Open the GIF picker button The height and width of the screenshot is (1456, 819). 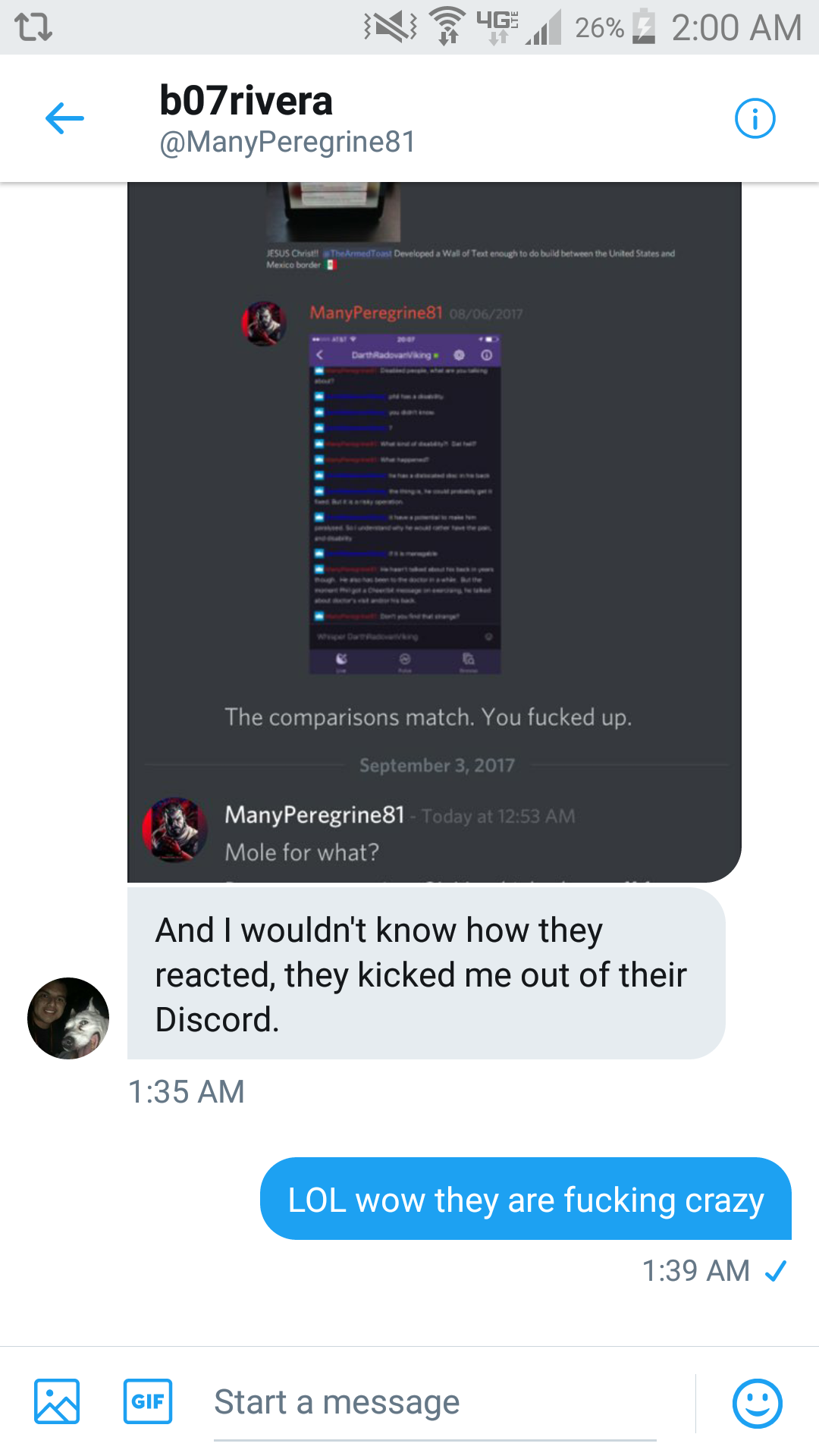tap(148, 1401)
